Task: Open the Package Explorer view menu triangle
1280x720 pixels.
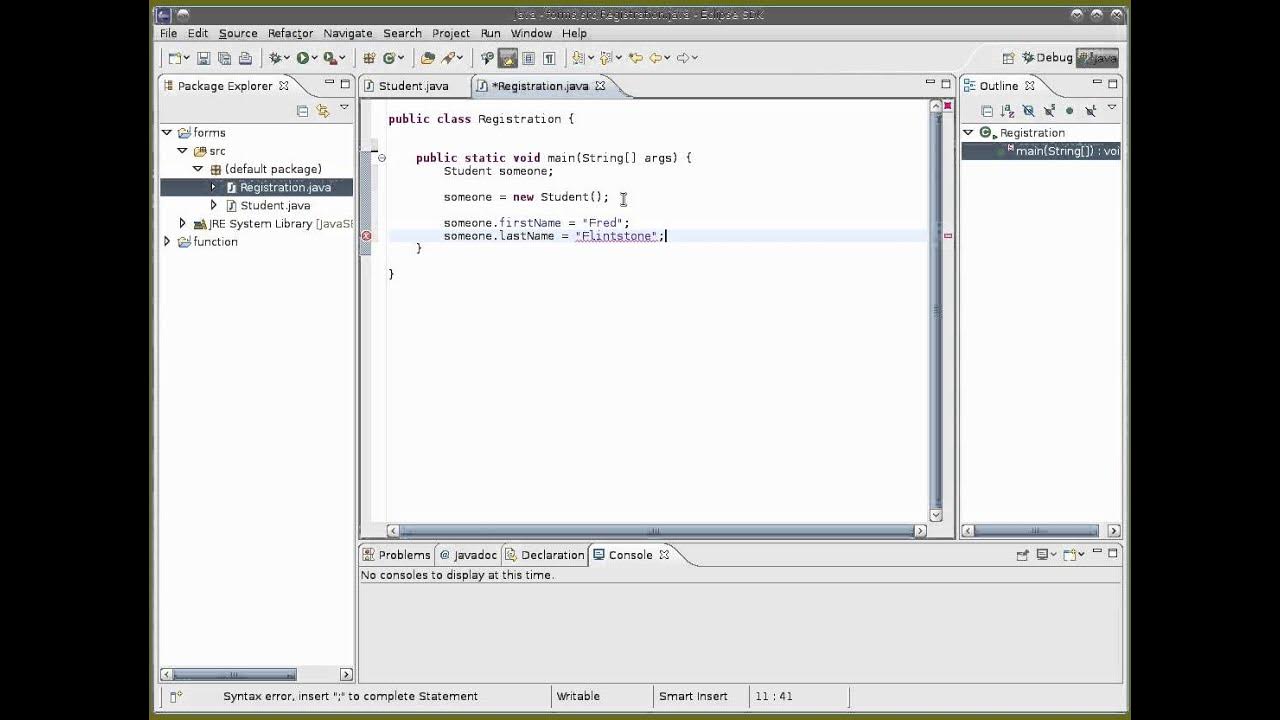Action: click(344, 108)
